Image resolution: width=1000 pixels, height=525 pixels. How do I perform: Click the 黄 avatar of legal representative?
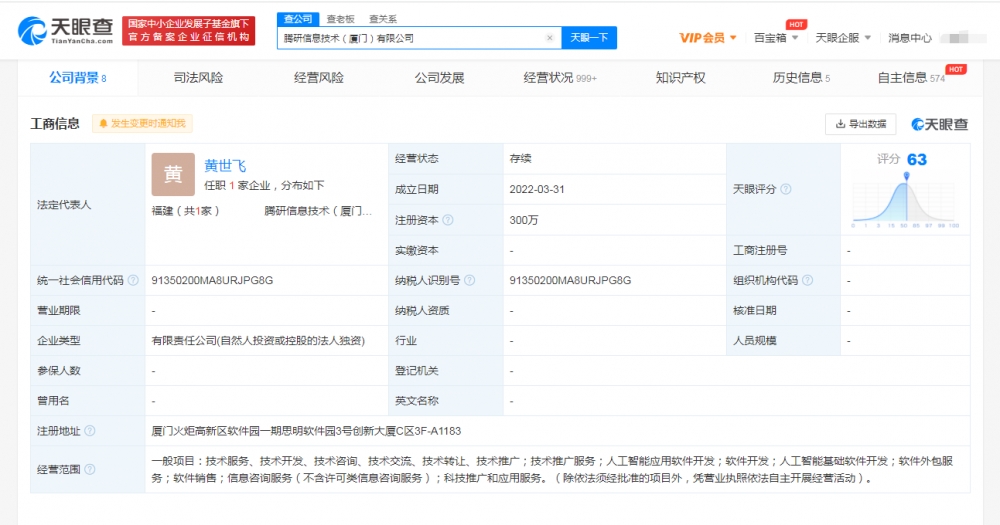point(173,174)
